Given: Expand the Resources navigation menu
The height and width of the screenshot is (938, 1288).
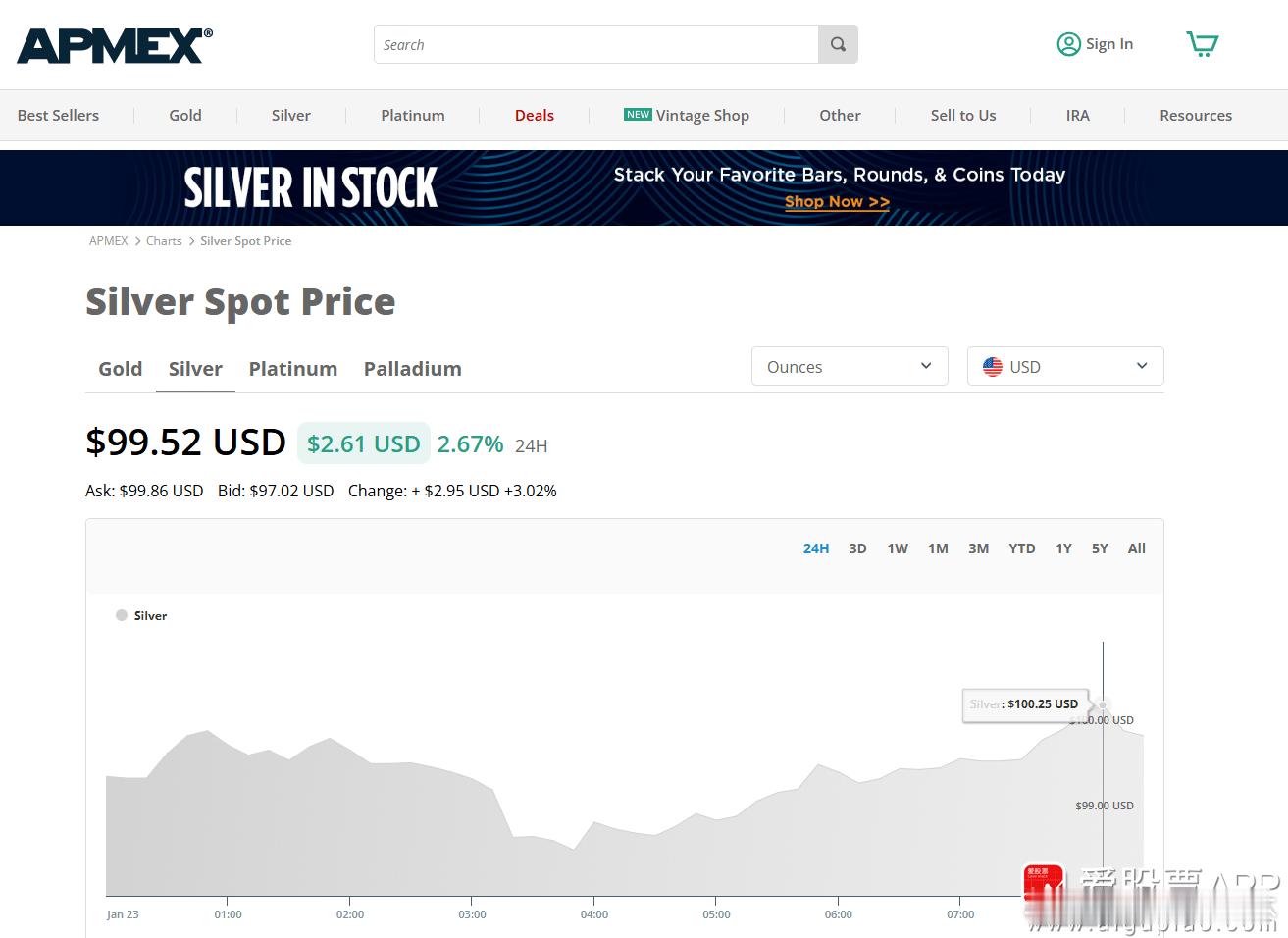Looking at the screenshot, I should tap(1196, 115).
